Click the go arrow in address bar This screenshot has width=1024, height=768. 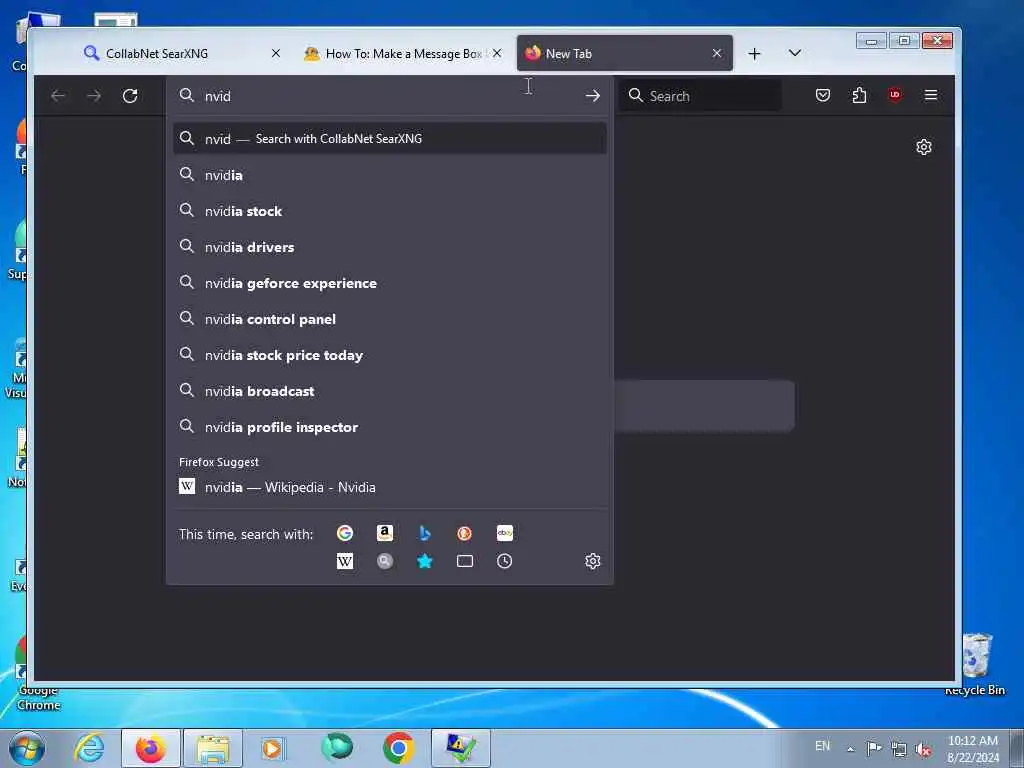592,96
